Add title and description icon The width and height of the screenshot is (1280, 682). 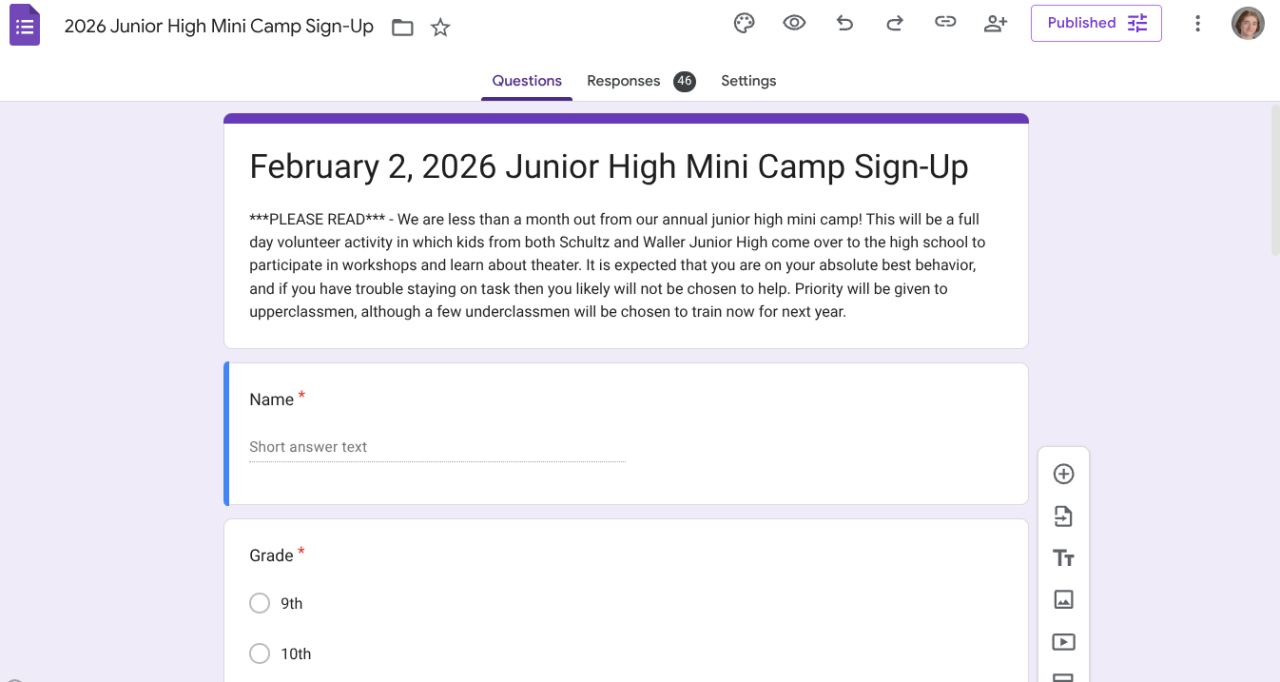point(1063,558)
